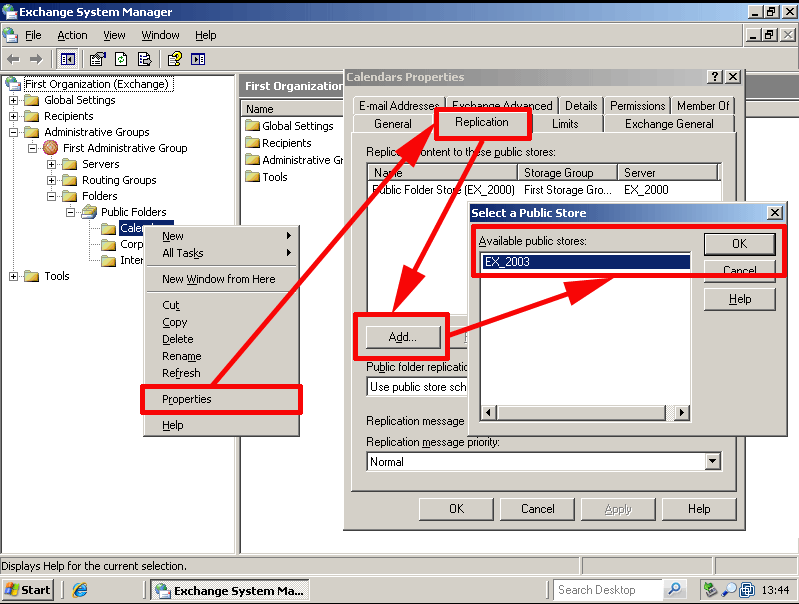This screenshot has width=799, height=604.
Task: Expand the Routing Groups tree node
Action: (51, 180)
